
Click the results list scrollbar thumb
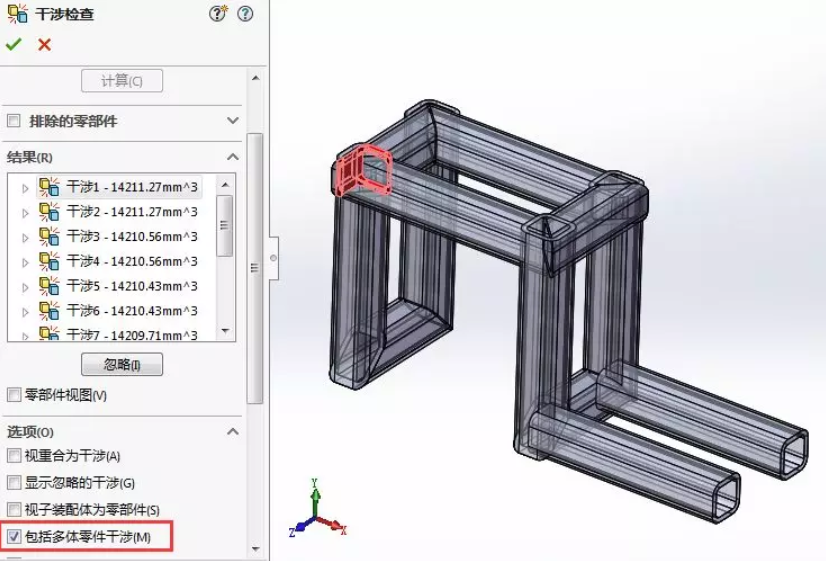coord(225,226)
